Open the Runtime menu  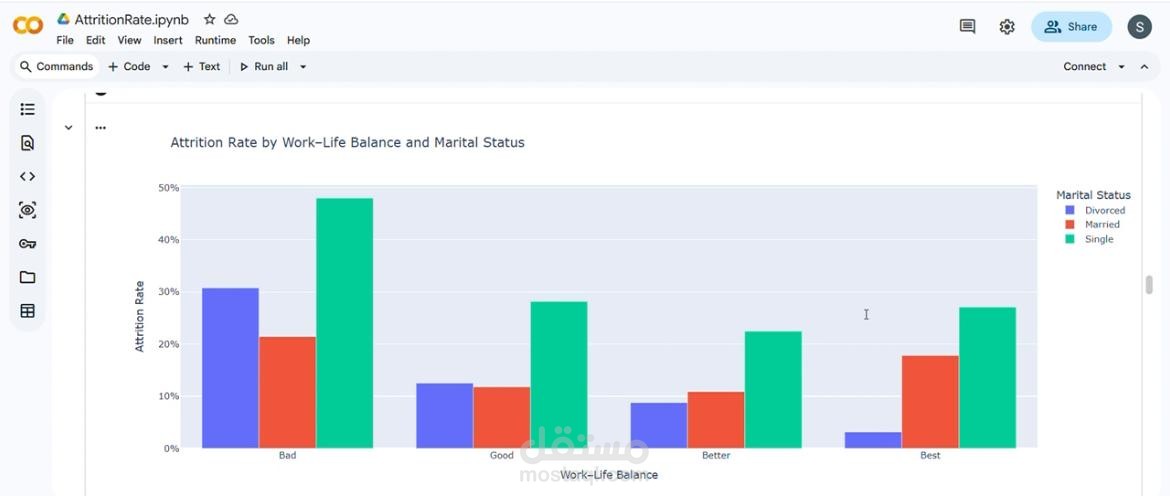(x=215, y=40)
